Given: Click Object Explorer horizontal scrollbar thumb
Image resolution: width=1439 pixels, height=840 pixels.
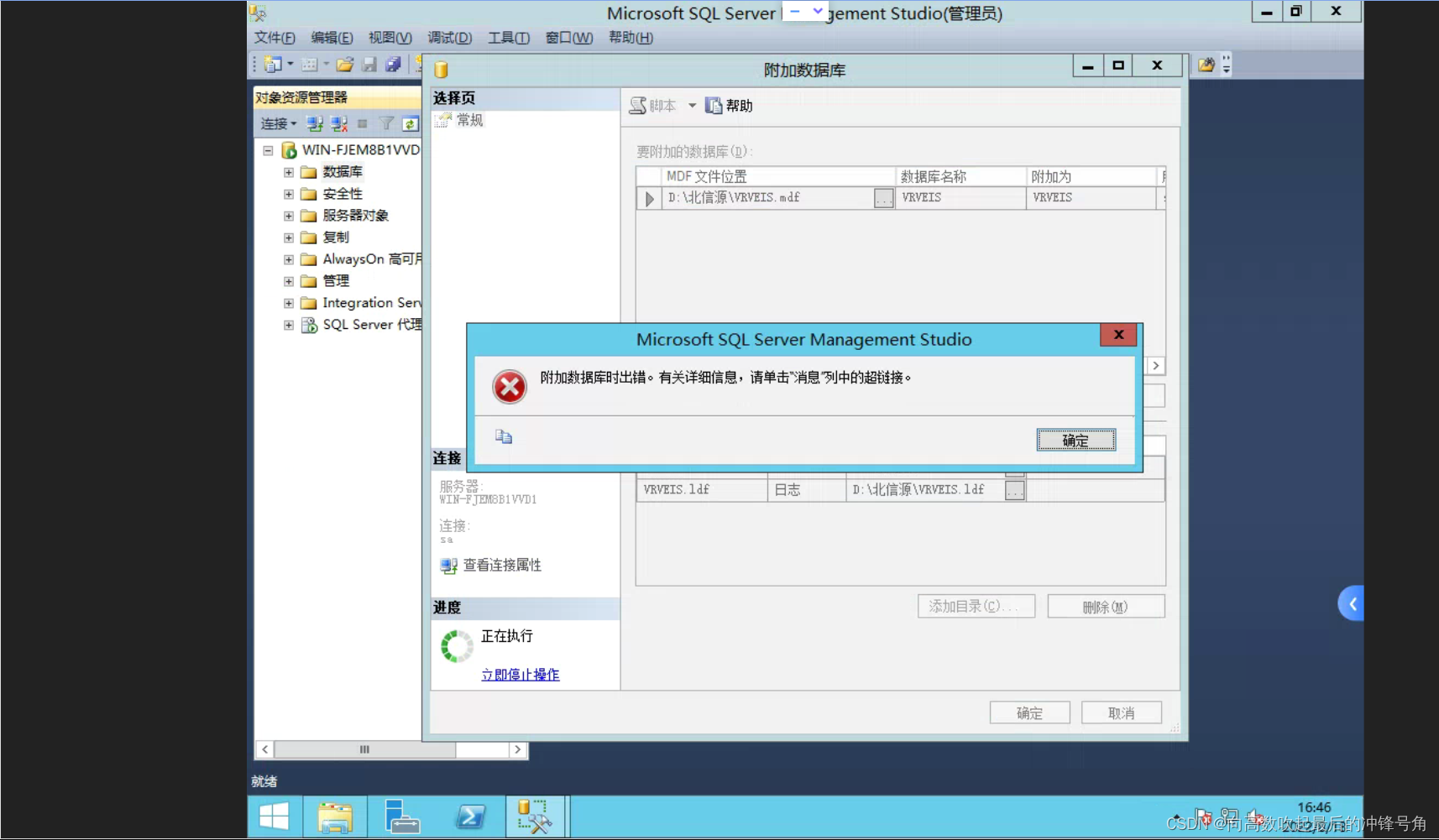Looking at the screenshot, I should click(364, 749).
